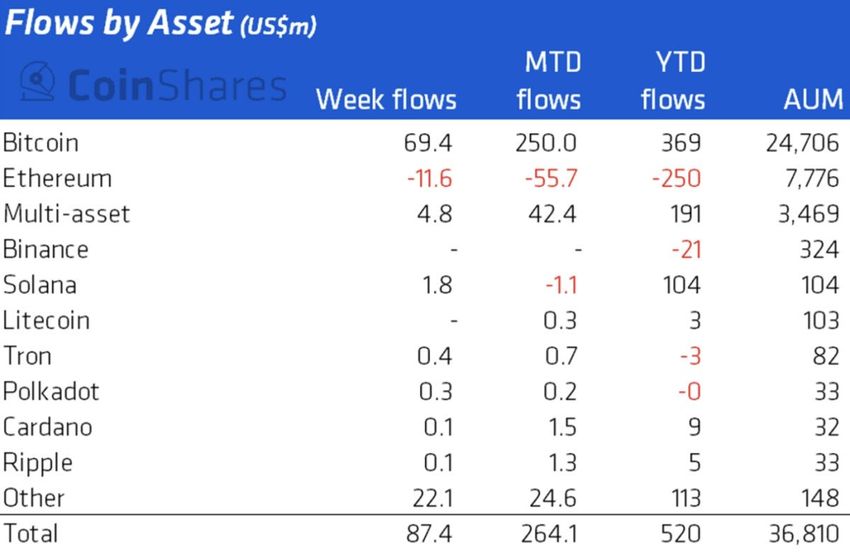This screenshot has height=557, width=850.
Task: Click the Ripple row label
Action: (x=36, y=462)
